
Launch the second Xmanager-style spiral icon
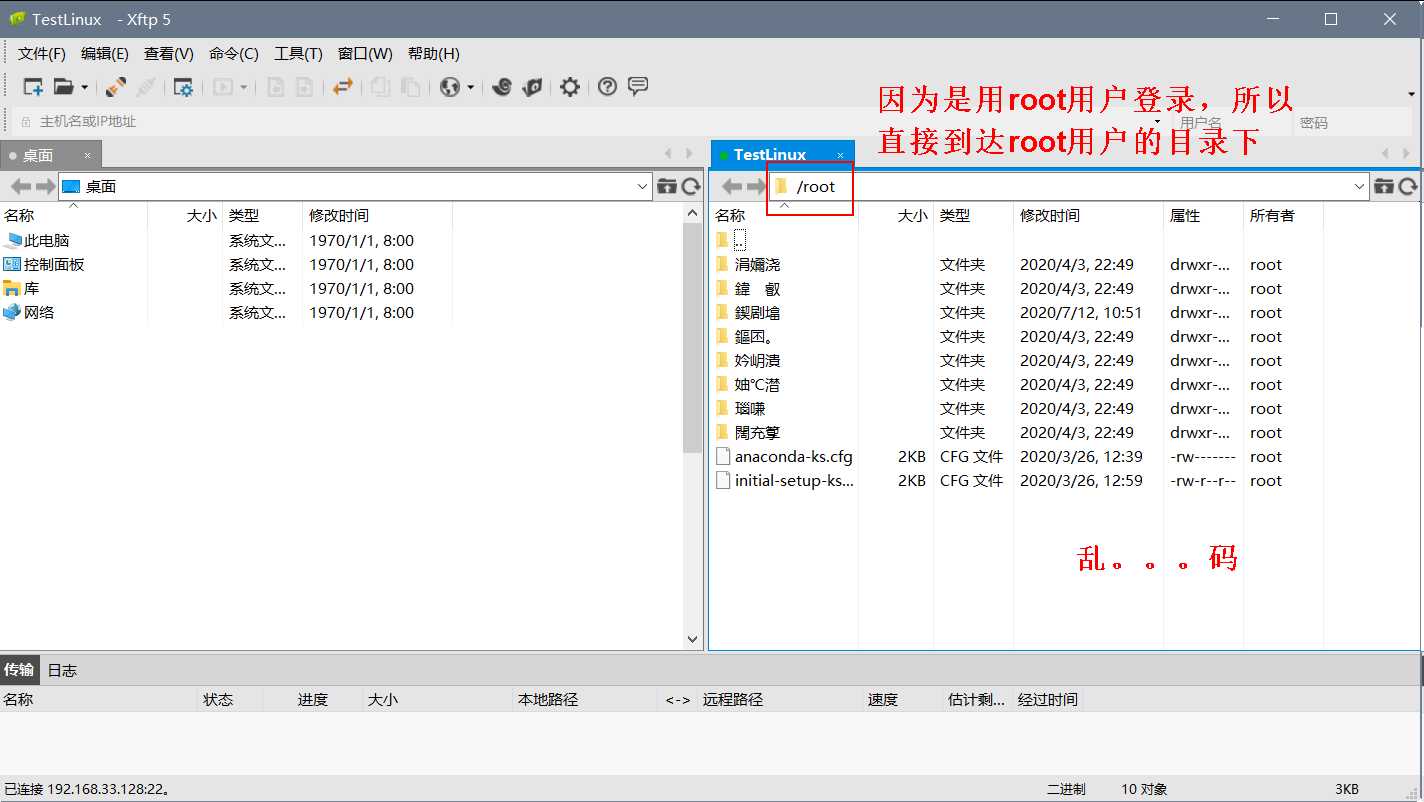533,87
